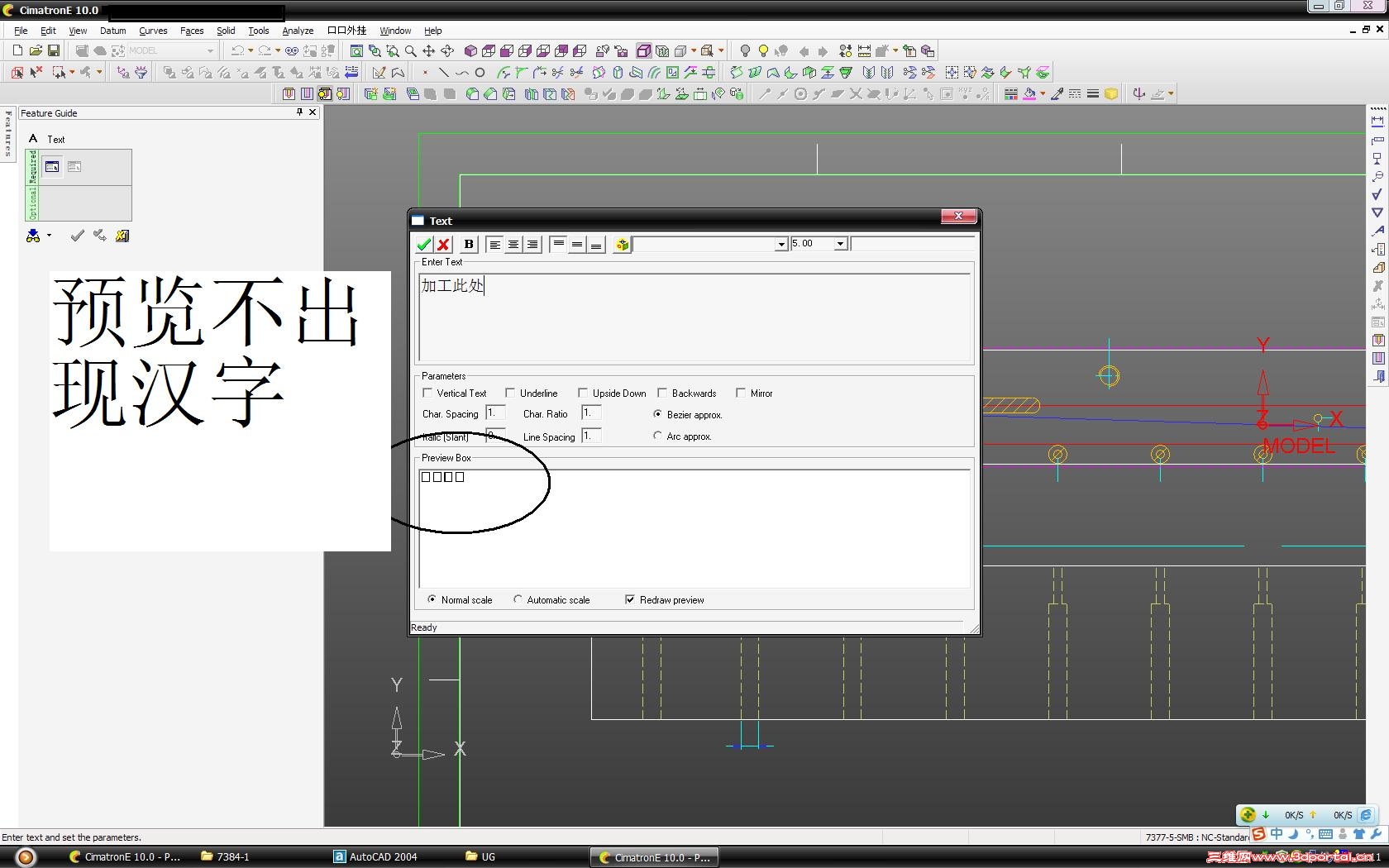Set vertical alignment to middle
This screenshot has width=1389, height=868.
pos(577,244)
